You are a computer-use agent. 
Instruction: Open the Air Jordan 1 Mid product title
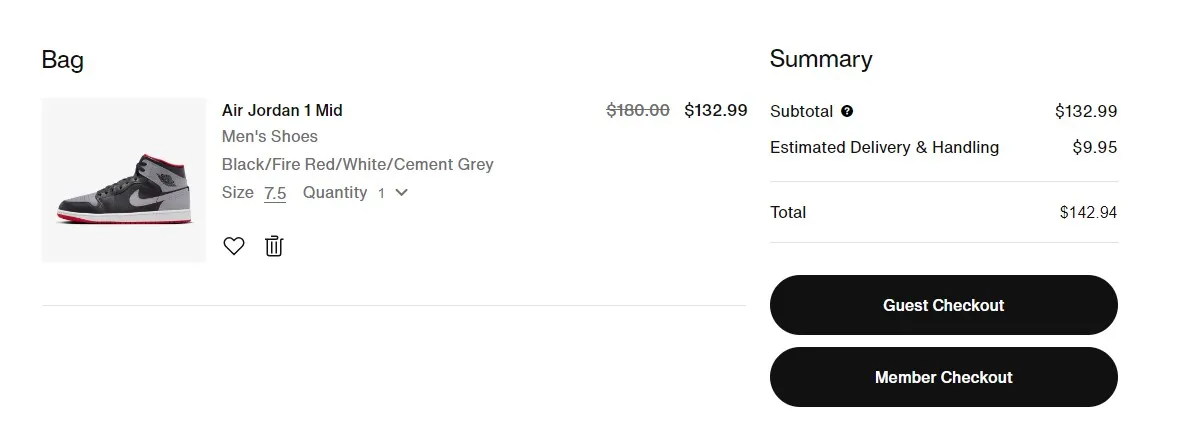(282, 110)
